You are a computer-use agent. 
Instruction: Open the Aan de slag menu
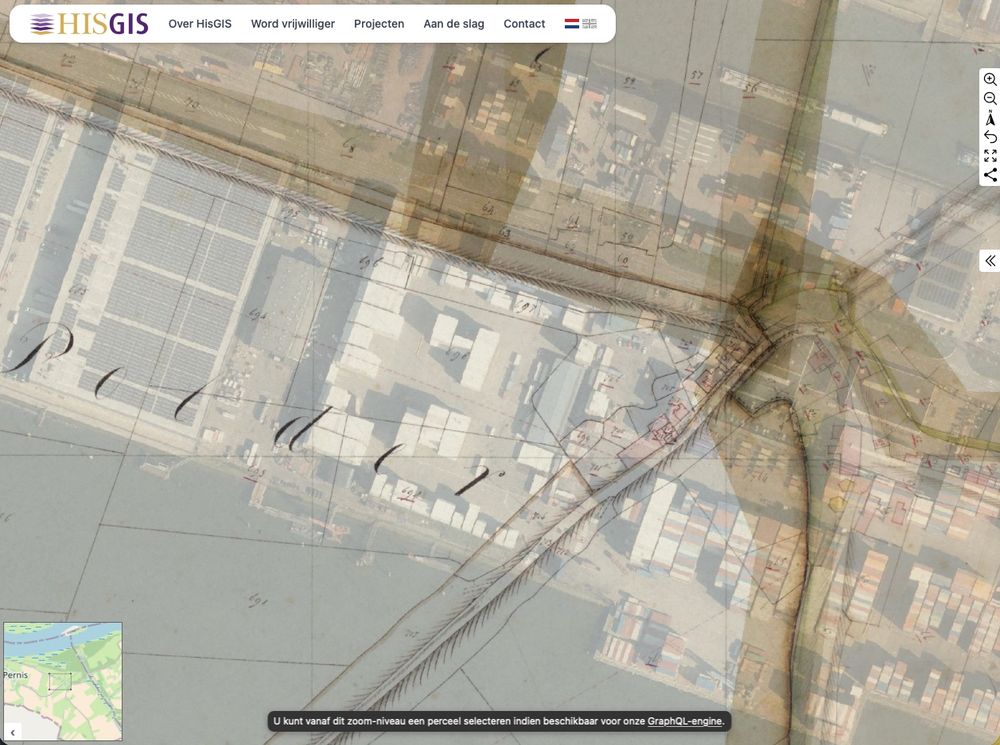[453, 24]
